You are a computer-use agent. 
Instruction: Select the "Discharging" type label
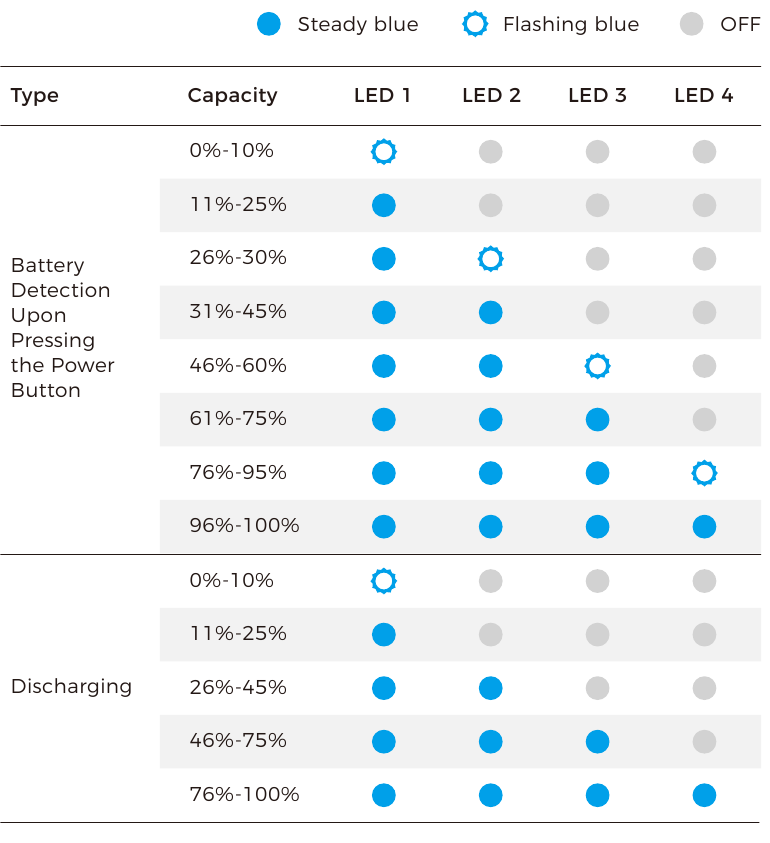[x=71, y=687]
